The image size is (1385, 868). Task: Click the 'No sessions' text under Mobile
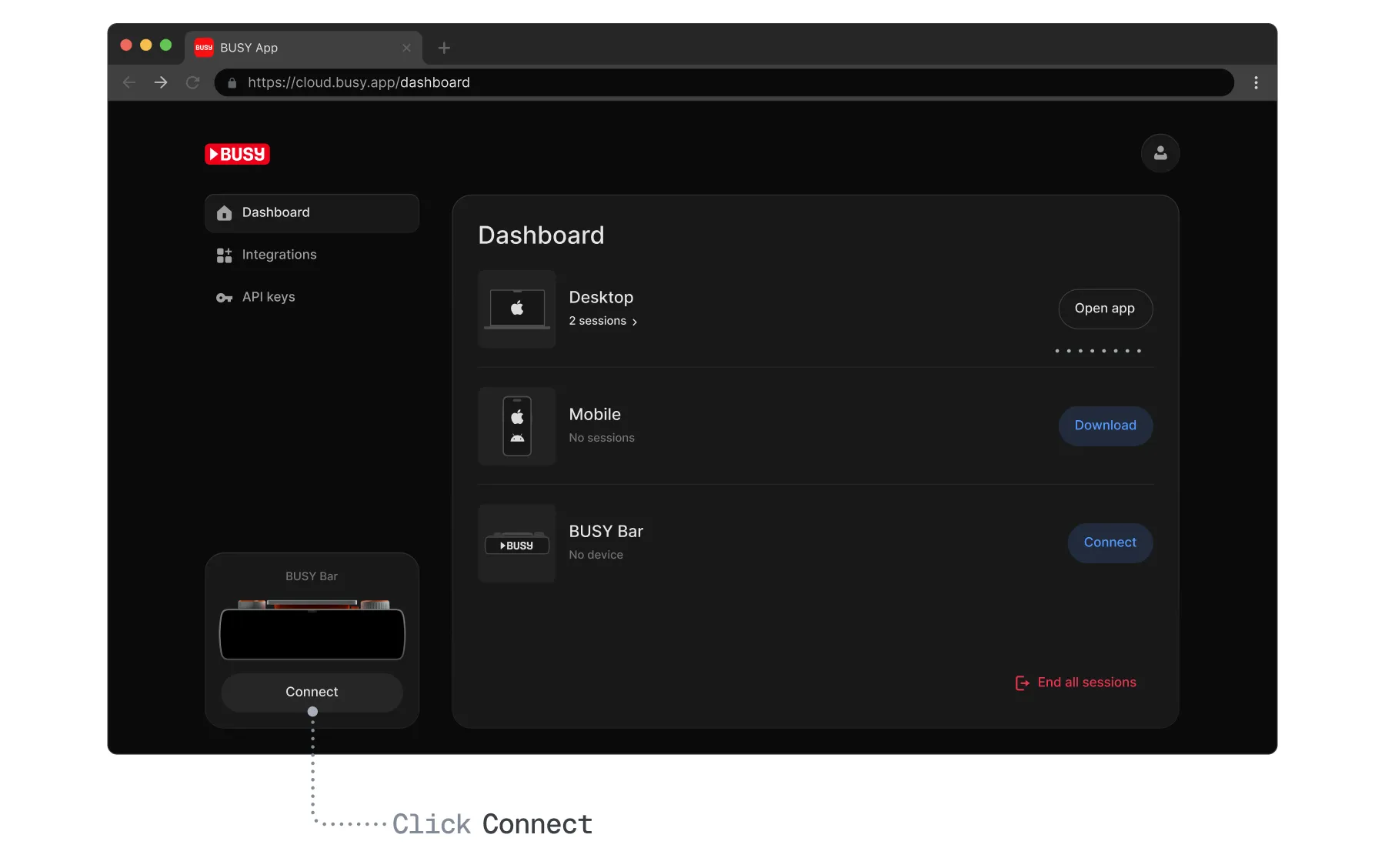point(602,438)
